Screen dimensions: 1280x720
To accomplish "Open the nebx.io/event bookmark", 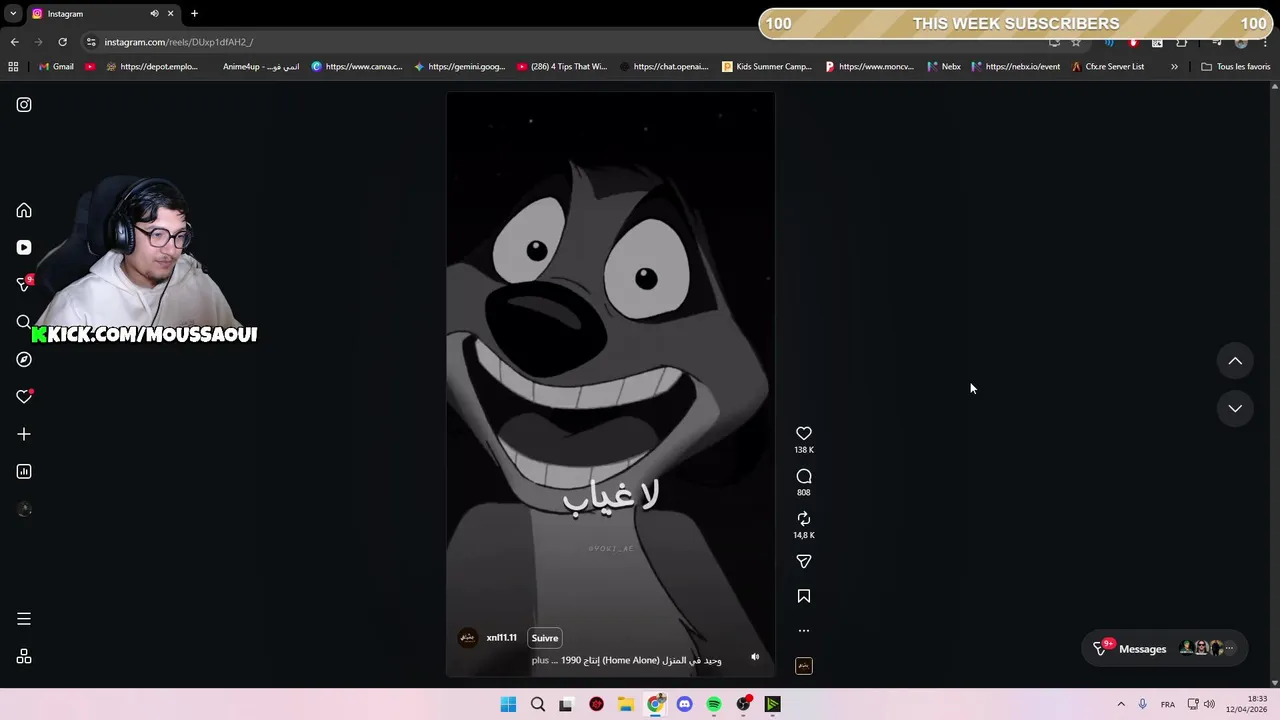I will 1015,67.
